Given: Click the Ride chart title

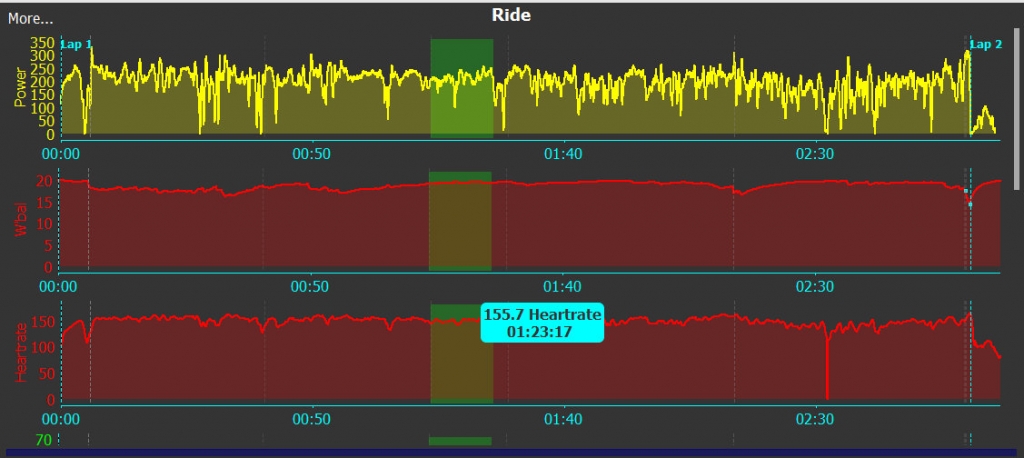Looking at the screenshot, I should (511, 15).
